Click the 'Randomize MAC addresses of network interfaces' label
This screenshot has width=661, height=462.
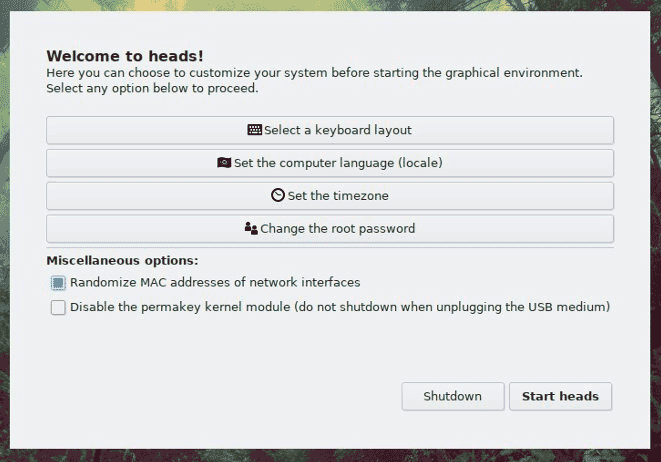pos(215,283)
